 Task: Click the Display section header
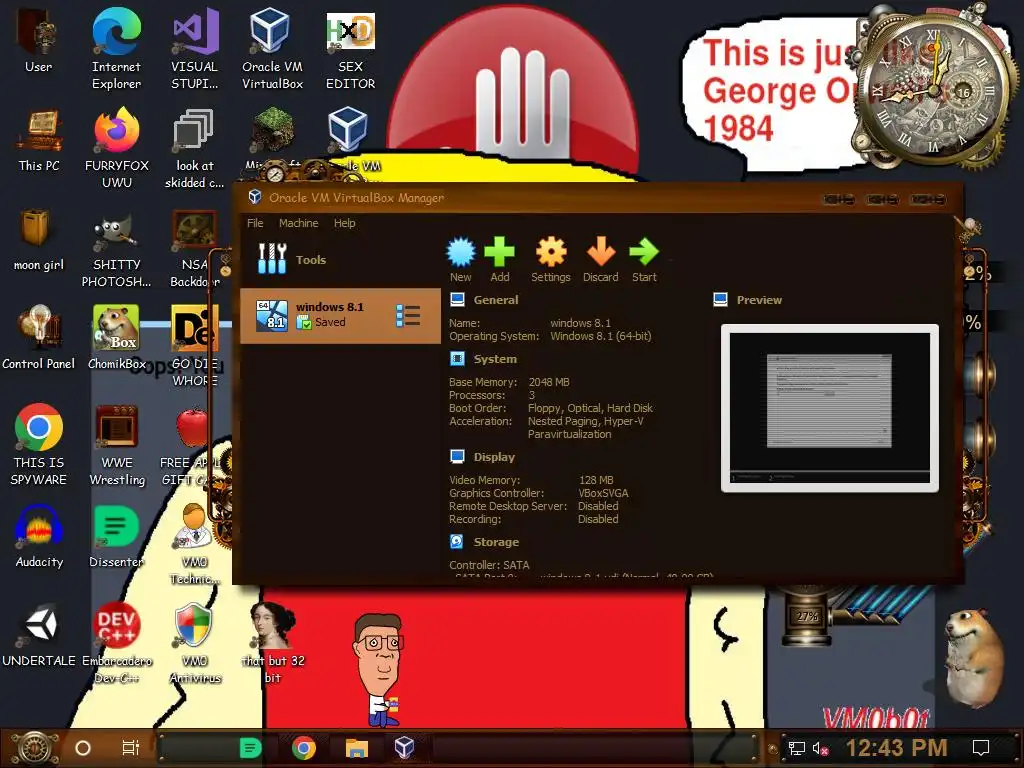[494, 457]
